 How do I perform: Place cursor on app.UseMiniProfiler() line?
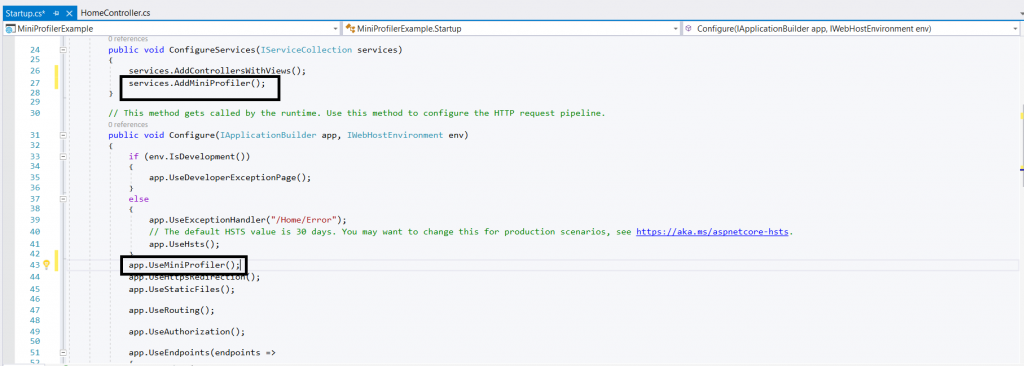pyautogui.click(x=185, y=265)
